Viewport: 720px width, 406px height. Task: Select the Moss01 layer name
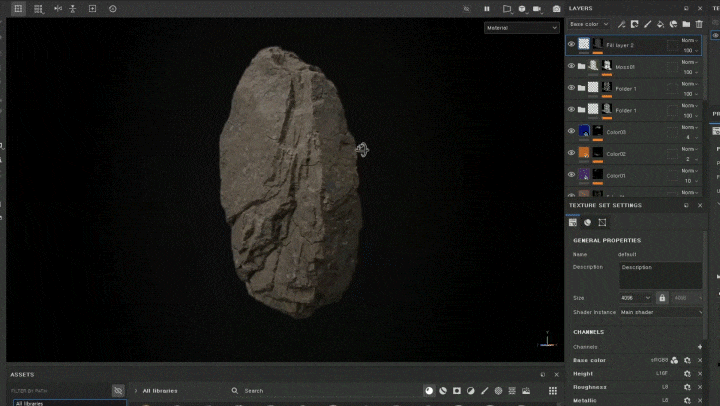click(x=625, y=67)
